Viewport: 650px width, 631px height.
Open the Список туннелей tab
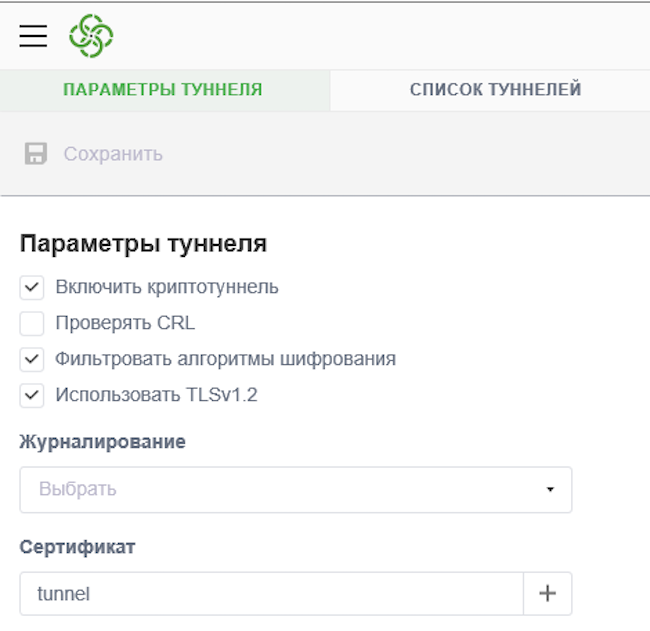(x=495, y=90)
